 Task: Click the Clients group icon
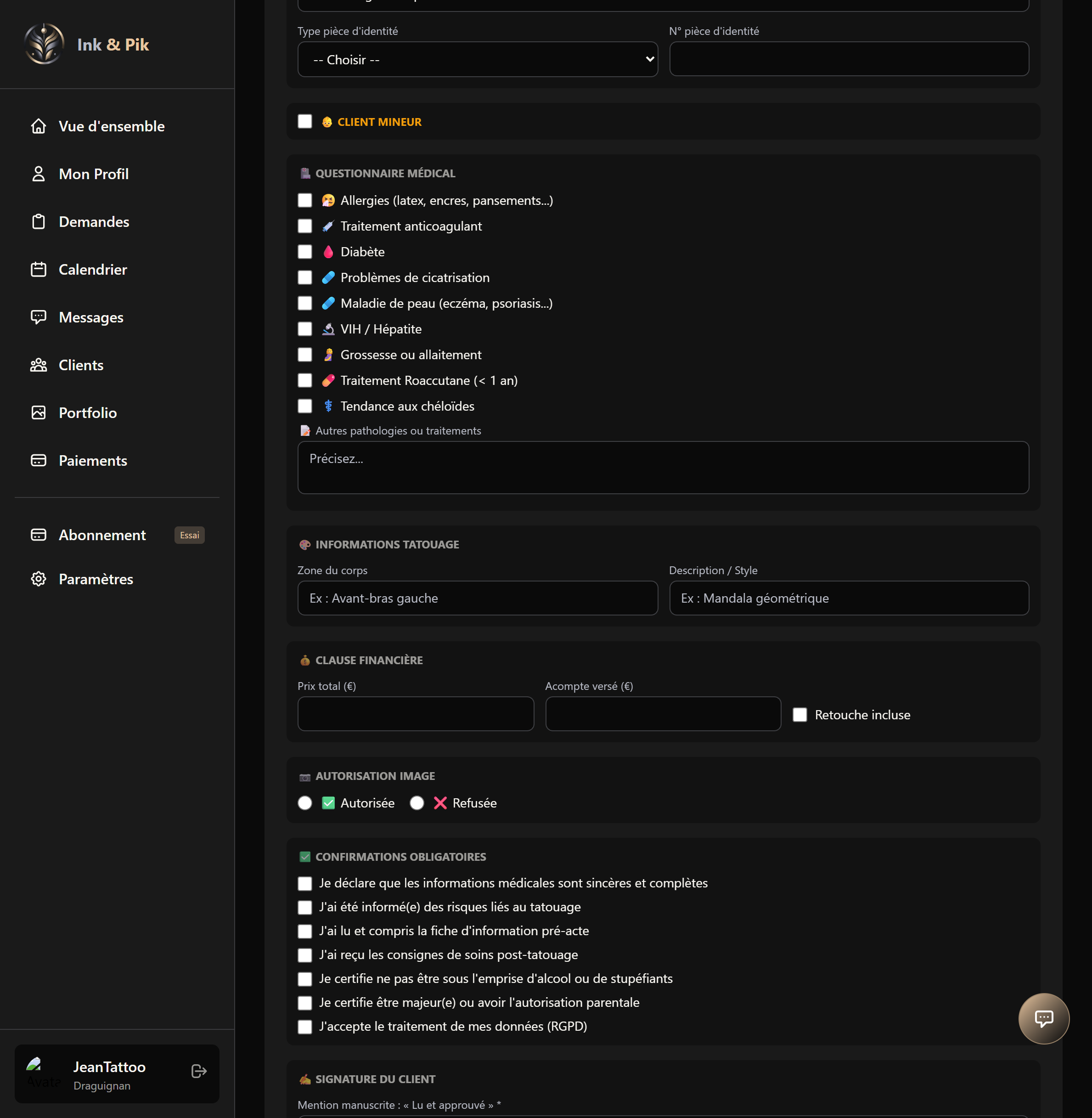point(39,365)
